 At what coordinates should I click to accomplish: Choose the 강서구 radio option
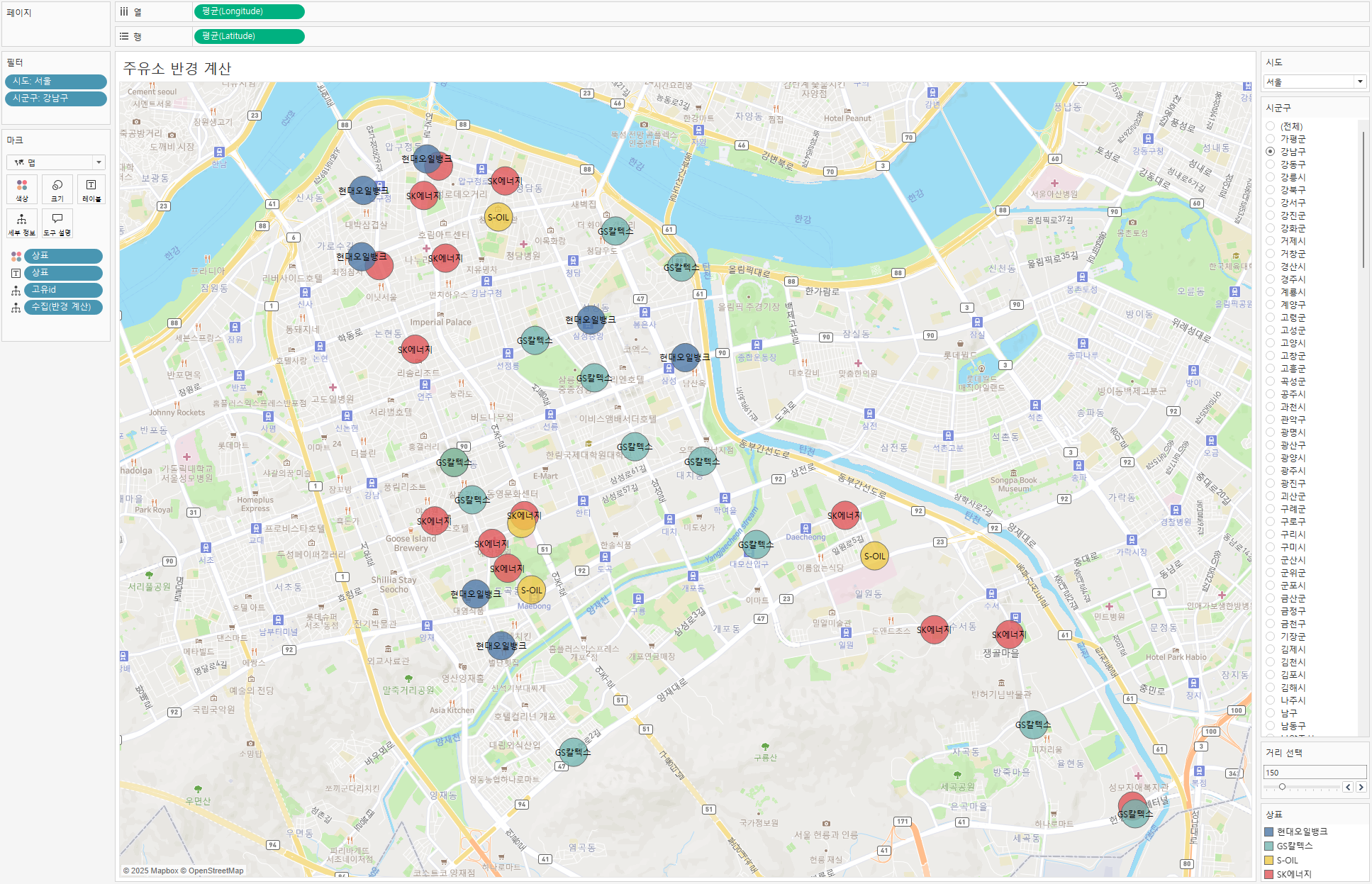tap(1271, 203)
